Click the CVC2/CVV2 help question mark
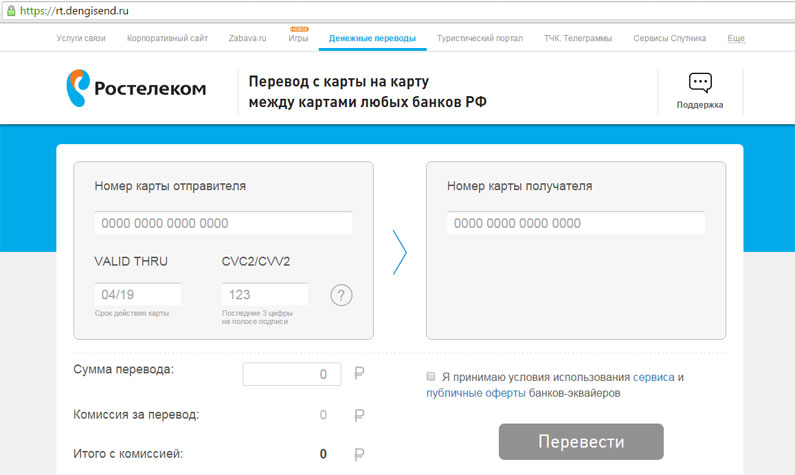 coord(342,295)
